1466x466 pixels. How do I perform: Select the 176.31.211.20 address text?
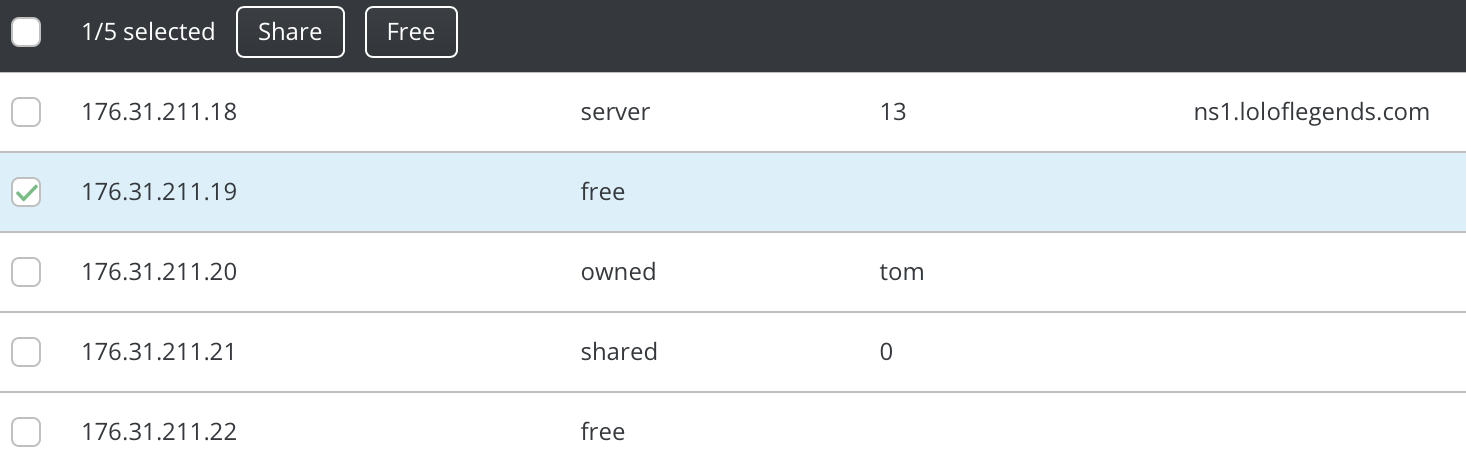pos(159,272)
